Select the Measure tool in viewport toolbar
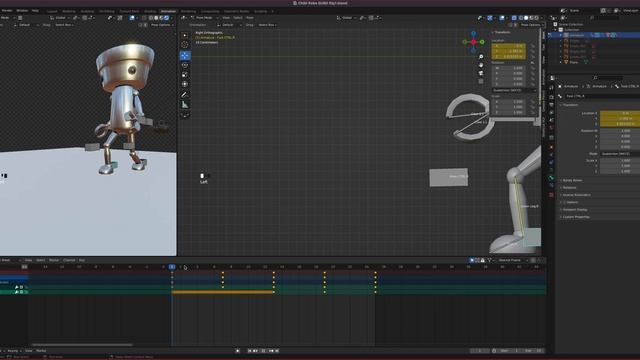Image resolution: width=640 pixels, height=360 pixels. (x=185, y=104)
